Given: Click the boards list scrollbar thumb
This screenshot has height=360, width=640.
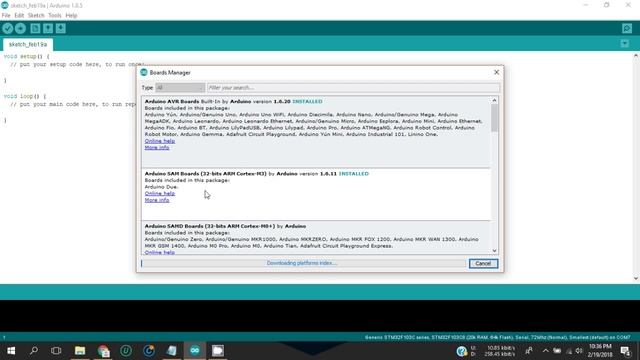Looking at the screenshot, I should [494, 118].
